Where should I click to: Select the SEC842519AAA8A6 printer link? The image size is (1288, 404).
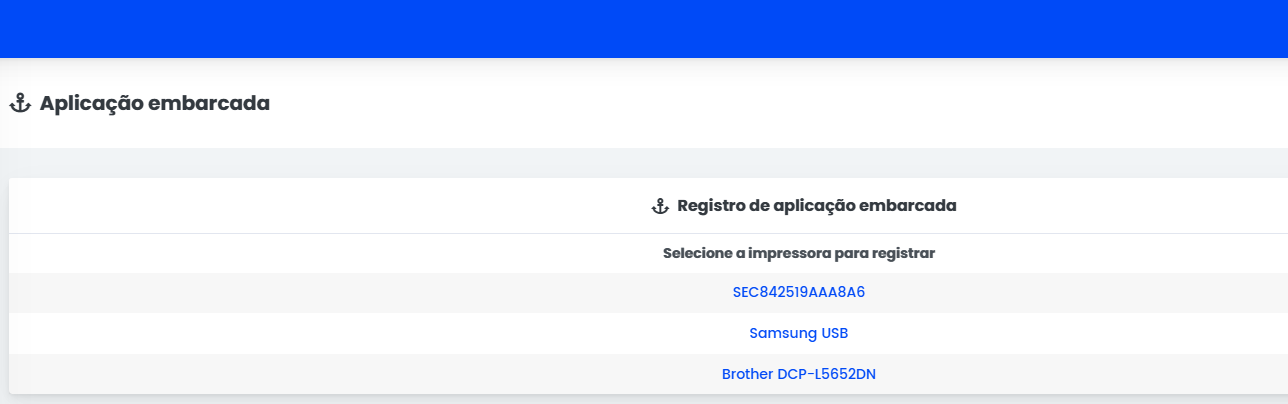click(798, 293)
